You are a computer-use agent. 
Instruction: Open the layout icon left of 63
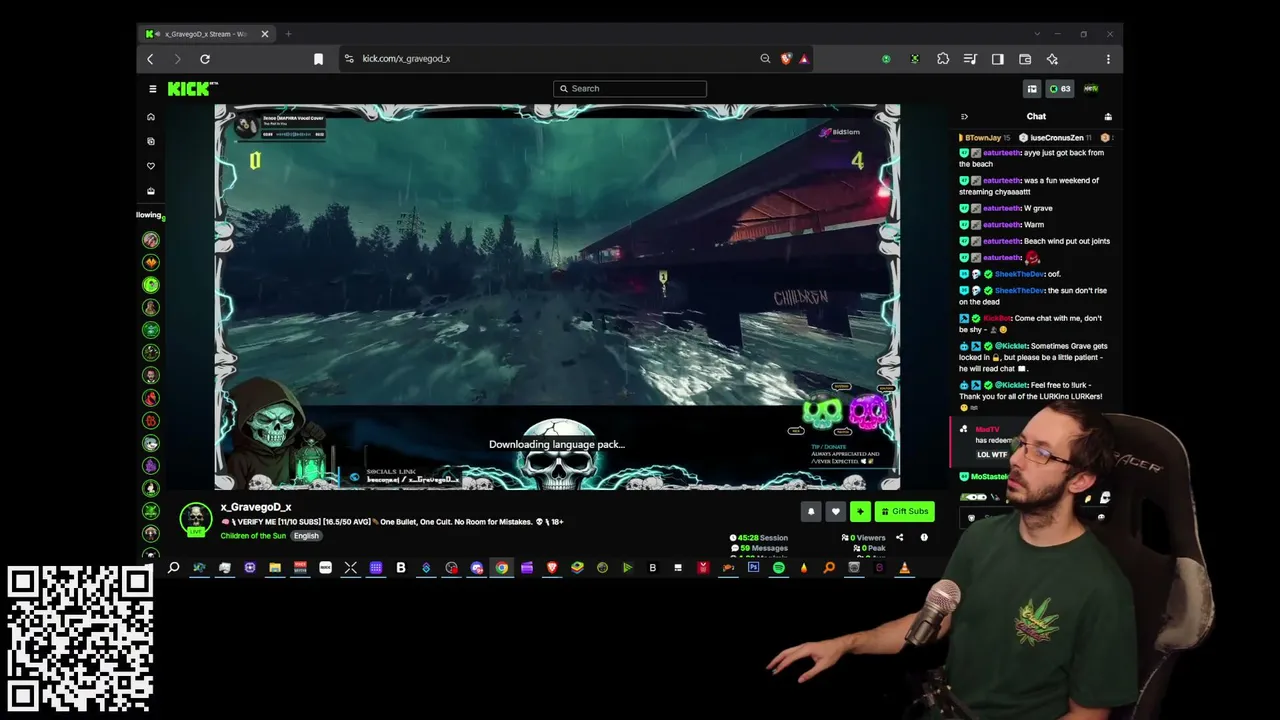tap(1032, 89)
